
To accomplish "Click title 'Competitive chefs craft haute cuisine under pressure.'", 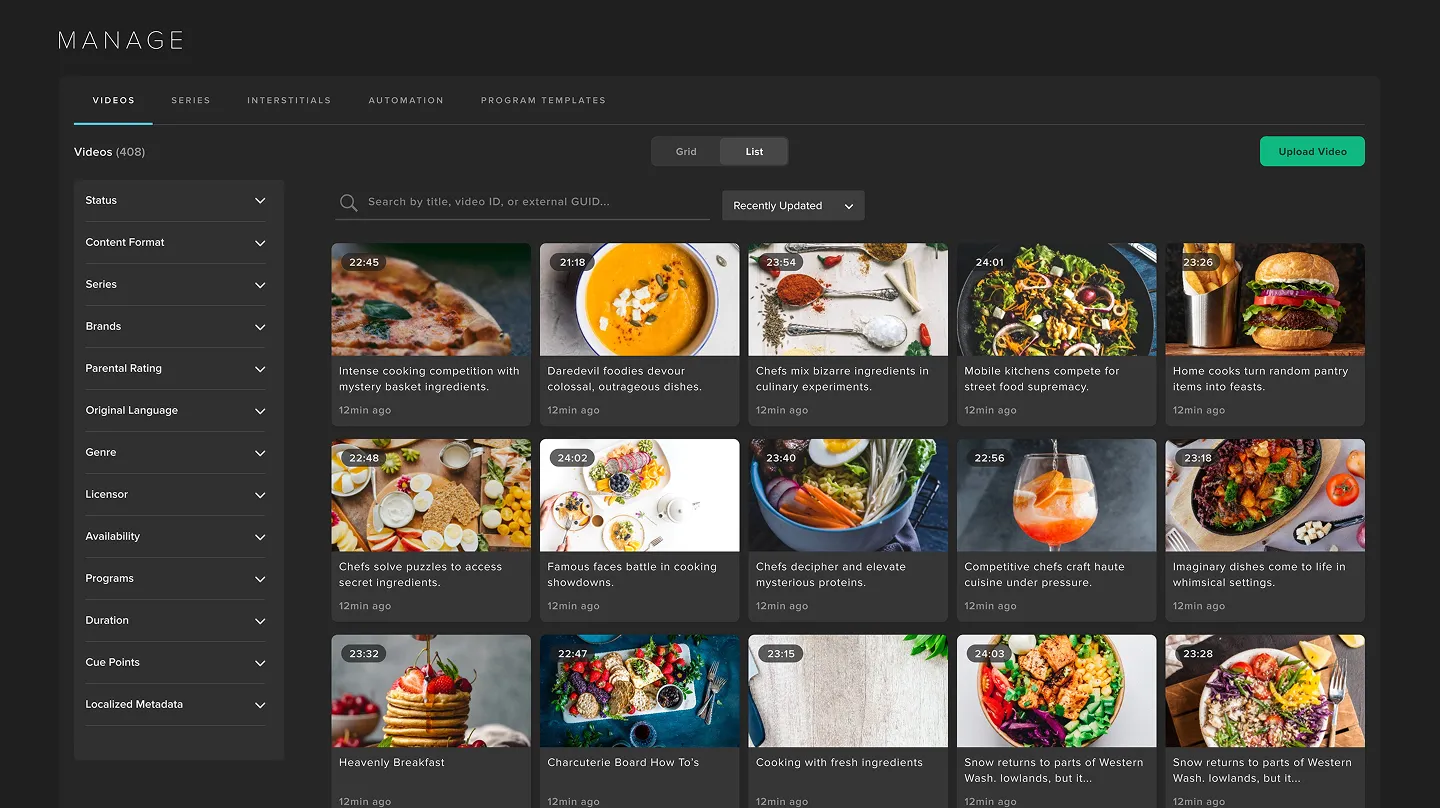I will [x=1044, y=575].
